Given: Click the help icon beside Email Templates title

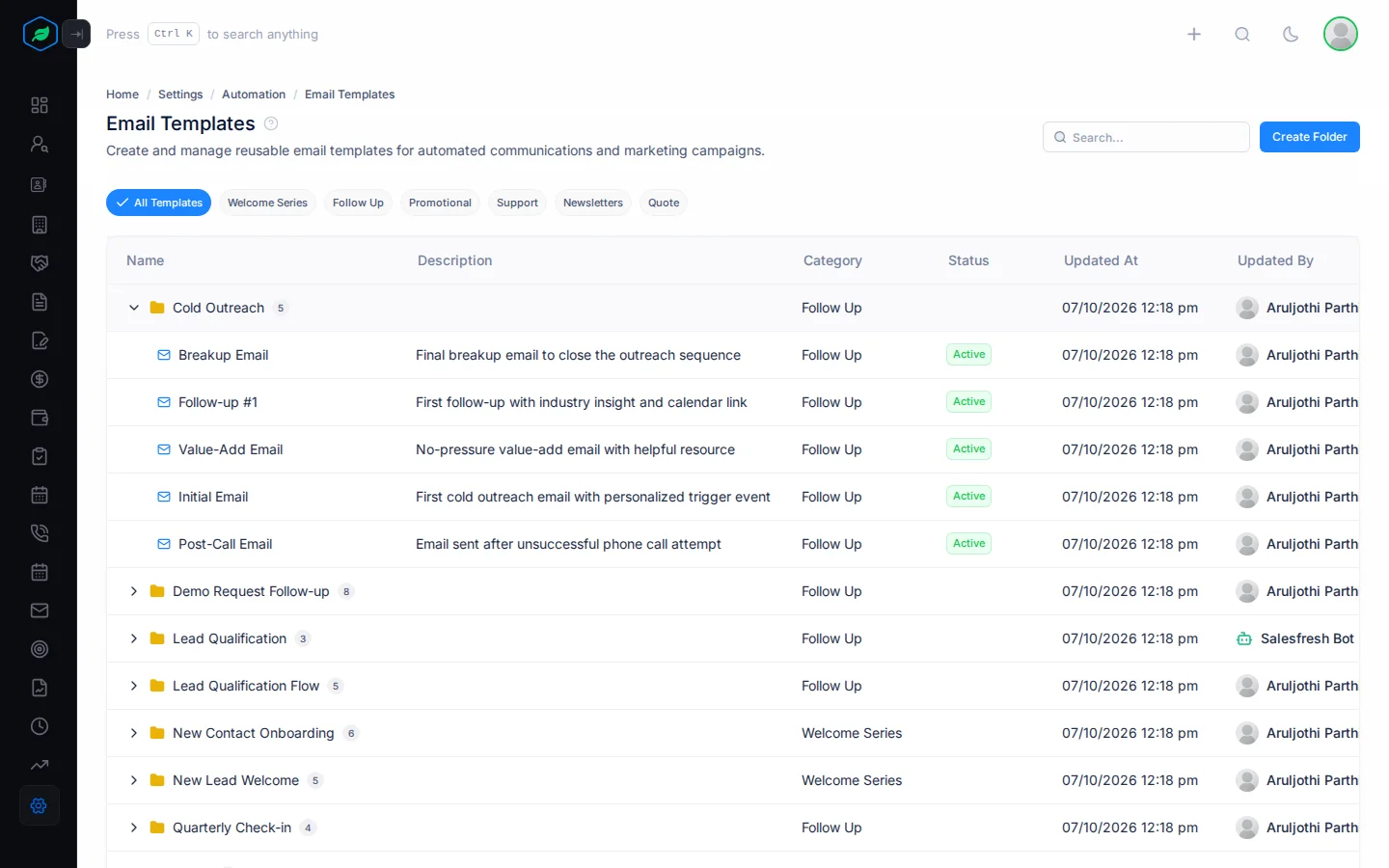Looking at the screenshot, I should point(271,123).
